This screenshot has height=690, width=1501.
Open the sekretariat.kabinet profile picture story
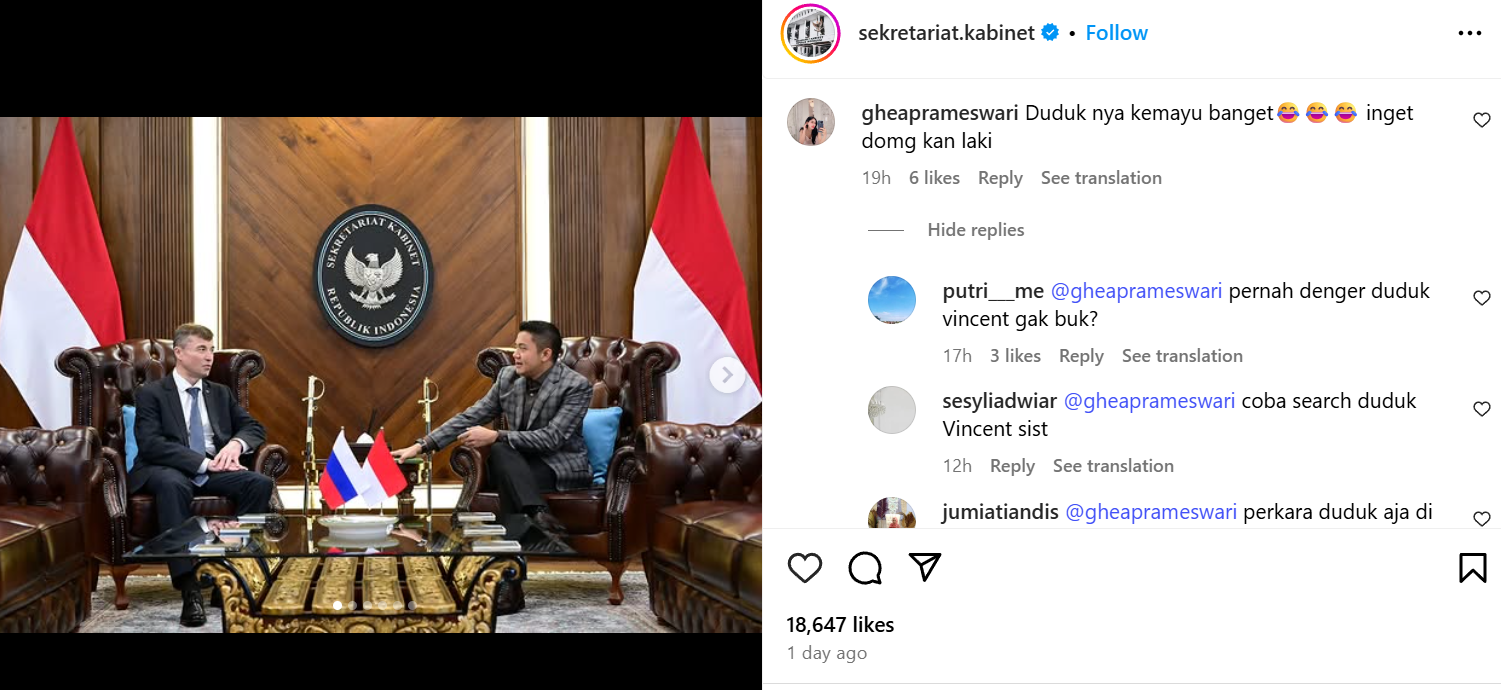[x=811, y=34]
